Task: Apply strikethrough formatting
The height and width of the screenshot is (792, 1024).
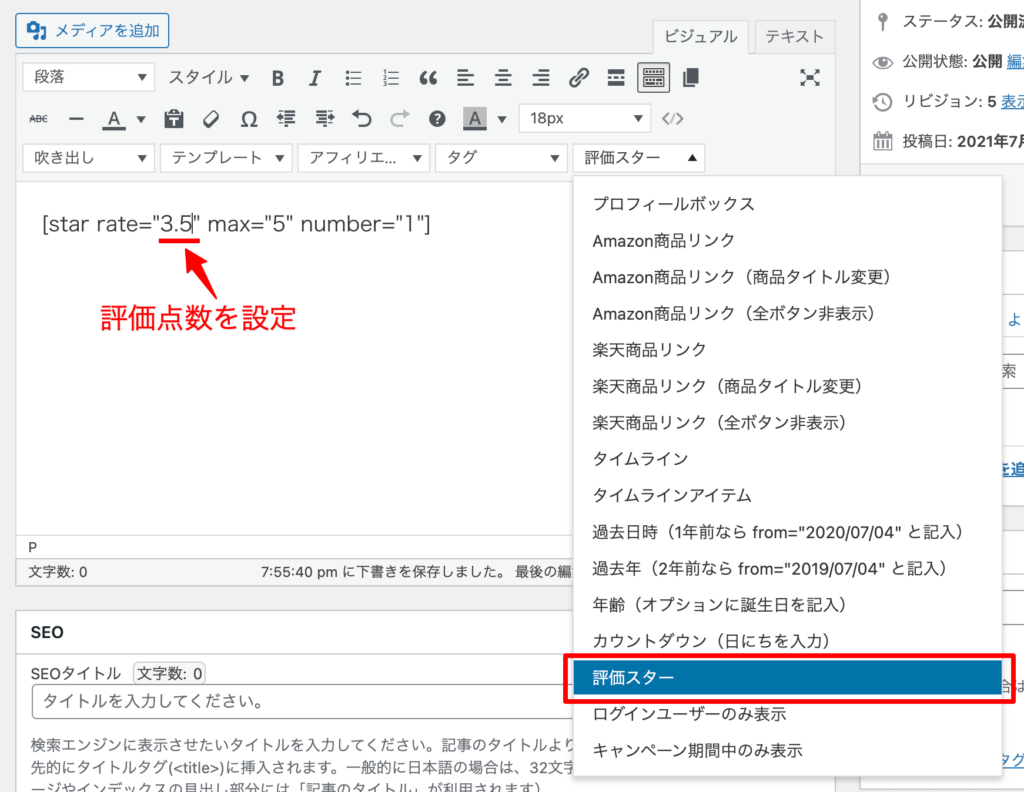Action: pyautogui.click(x=39, y=119)
